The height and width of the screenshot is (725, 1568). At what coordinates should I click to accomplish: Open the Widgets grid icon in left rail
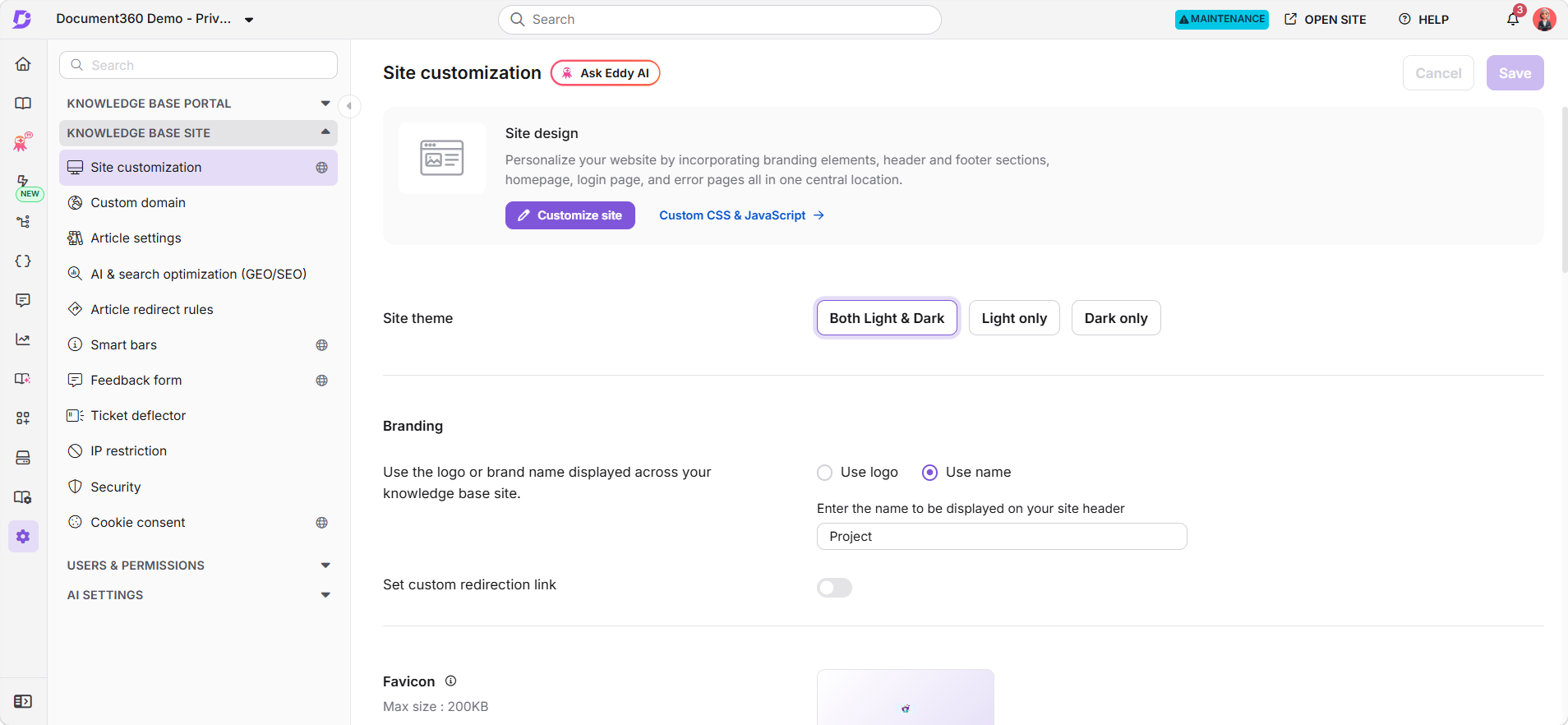23,418
